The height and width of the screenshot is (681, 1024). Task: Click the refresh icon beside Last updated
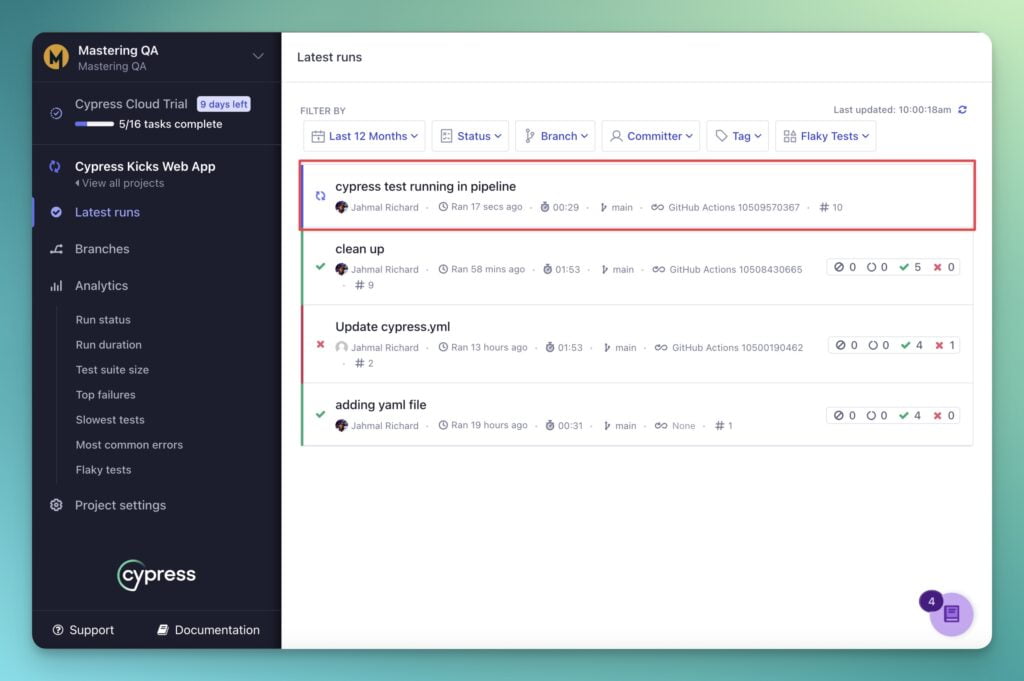962,110
